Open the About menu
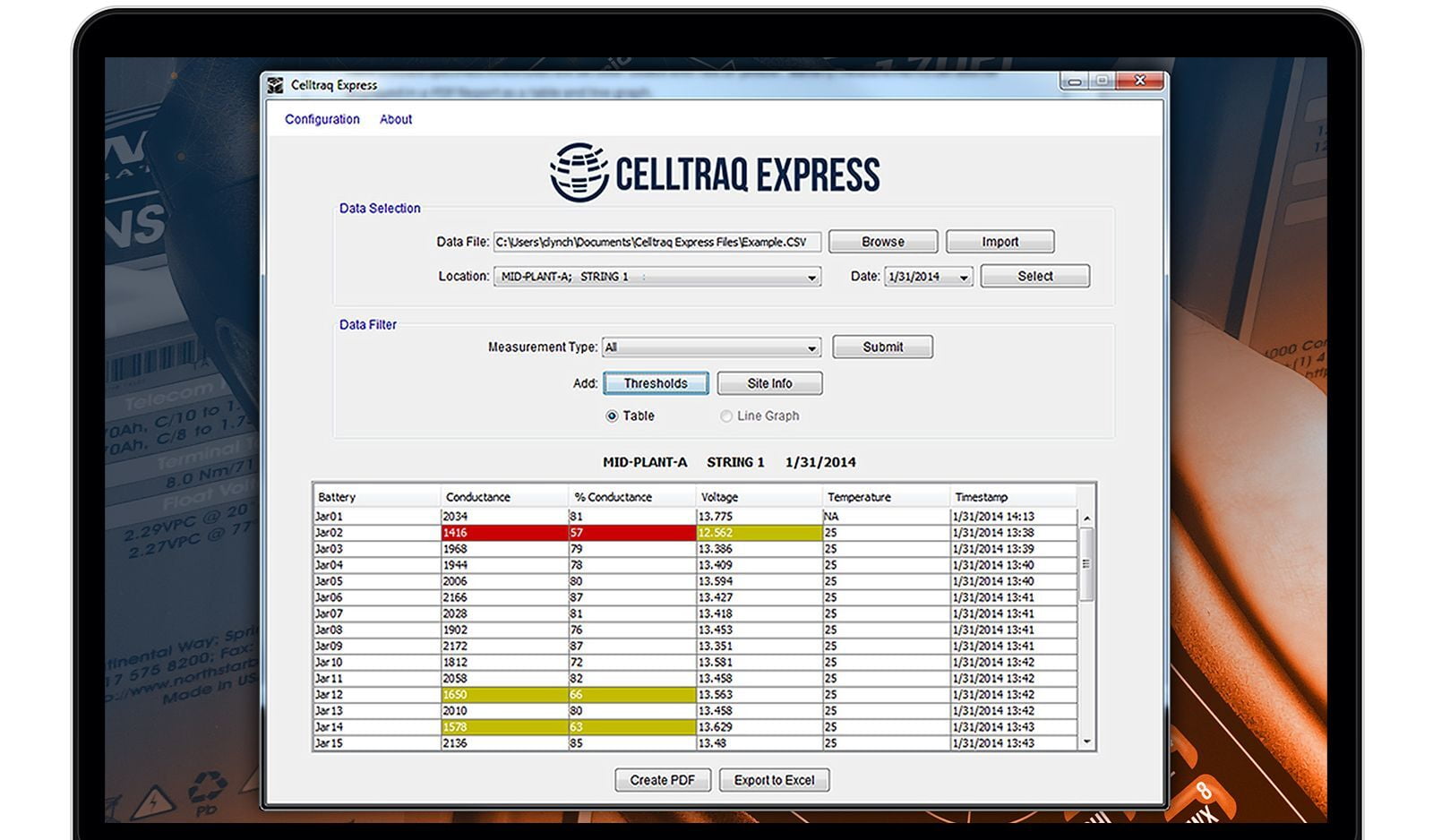This screenshot has height=840, width=1433. click(396, 119)
